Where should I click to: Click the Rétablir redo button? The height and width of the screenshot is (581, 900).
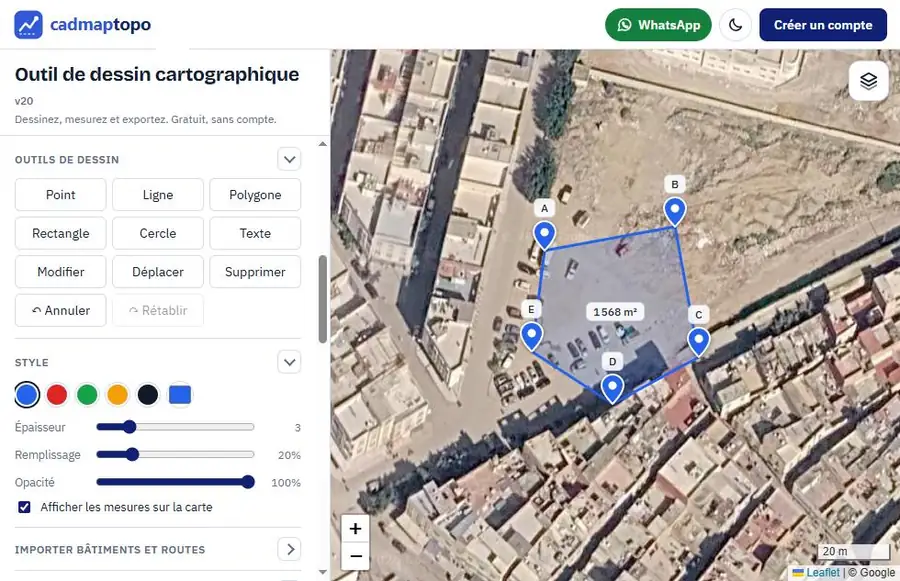[158, 310]
